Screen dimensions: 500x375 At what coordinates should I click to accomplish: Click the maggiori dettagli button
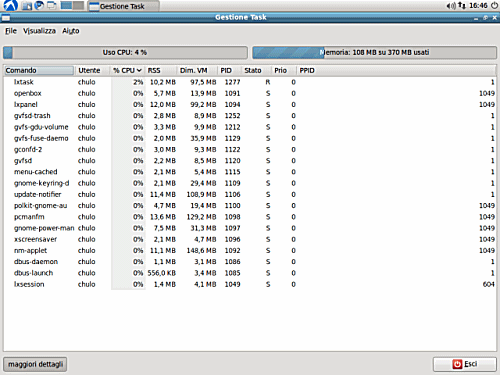35,364
